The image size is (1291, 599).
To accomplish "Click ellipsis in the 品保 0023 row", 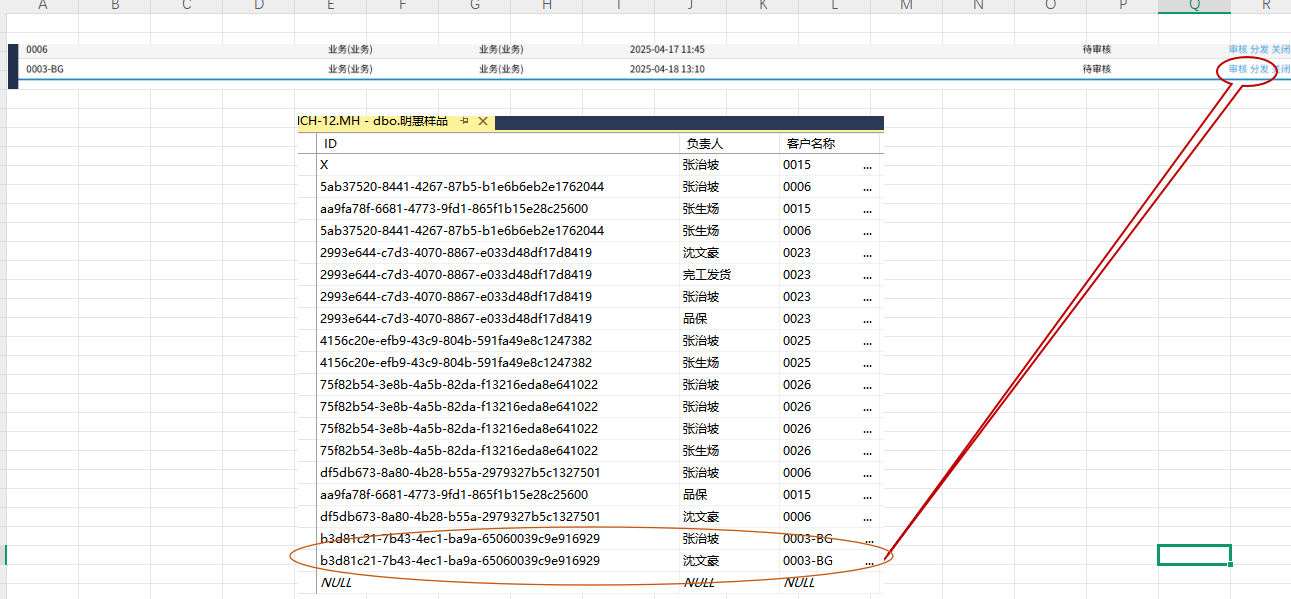I will (867, 319).
